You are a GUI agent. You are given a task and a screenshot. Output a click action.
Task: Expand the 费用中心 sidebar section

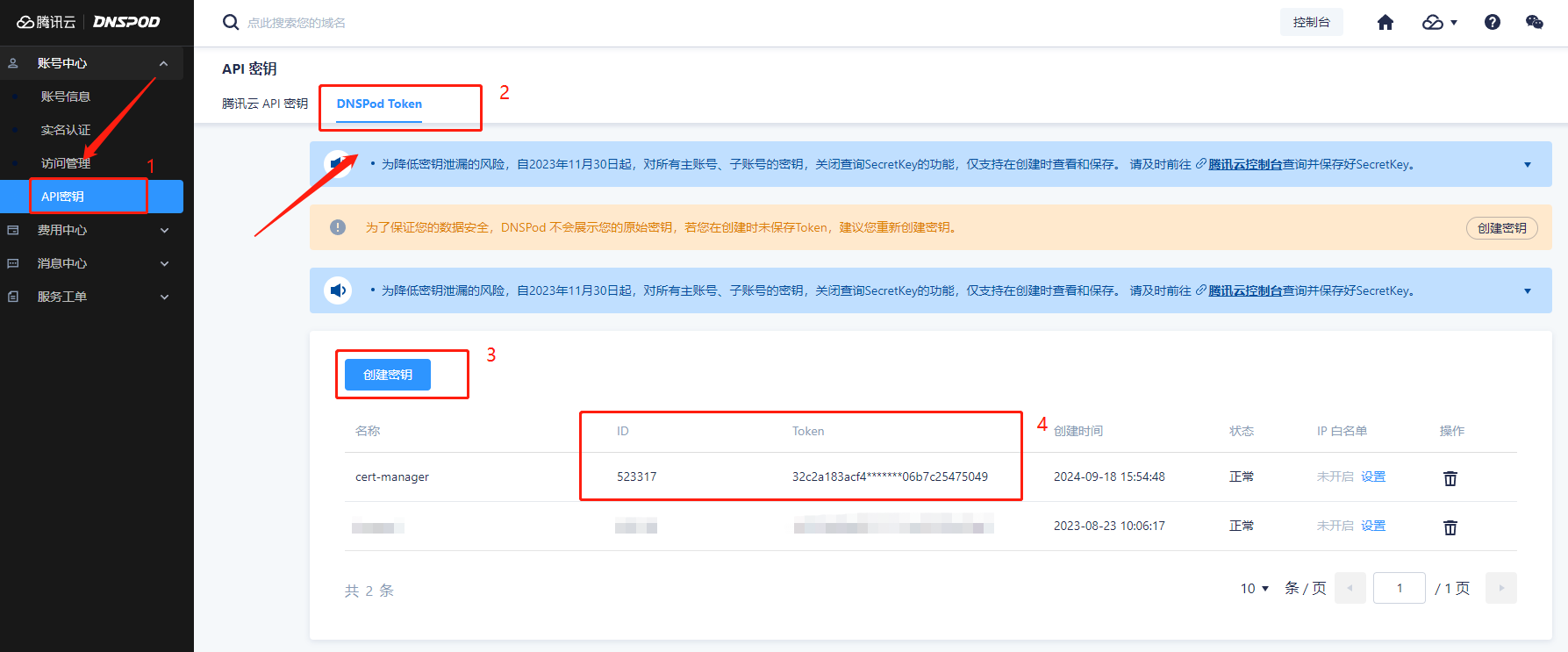(x=164, y=230)
